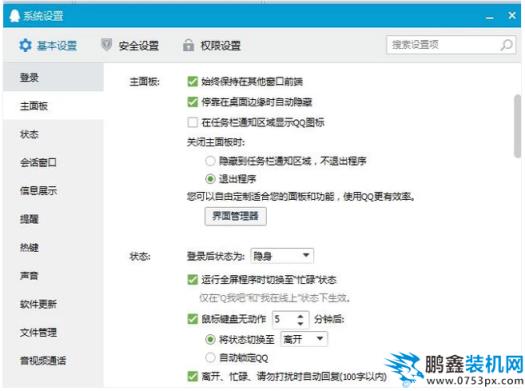Uncheck 停靠在桌面边缘时自动隐藏

click(x=193, y=102)
